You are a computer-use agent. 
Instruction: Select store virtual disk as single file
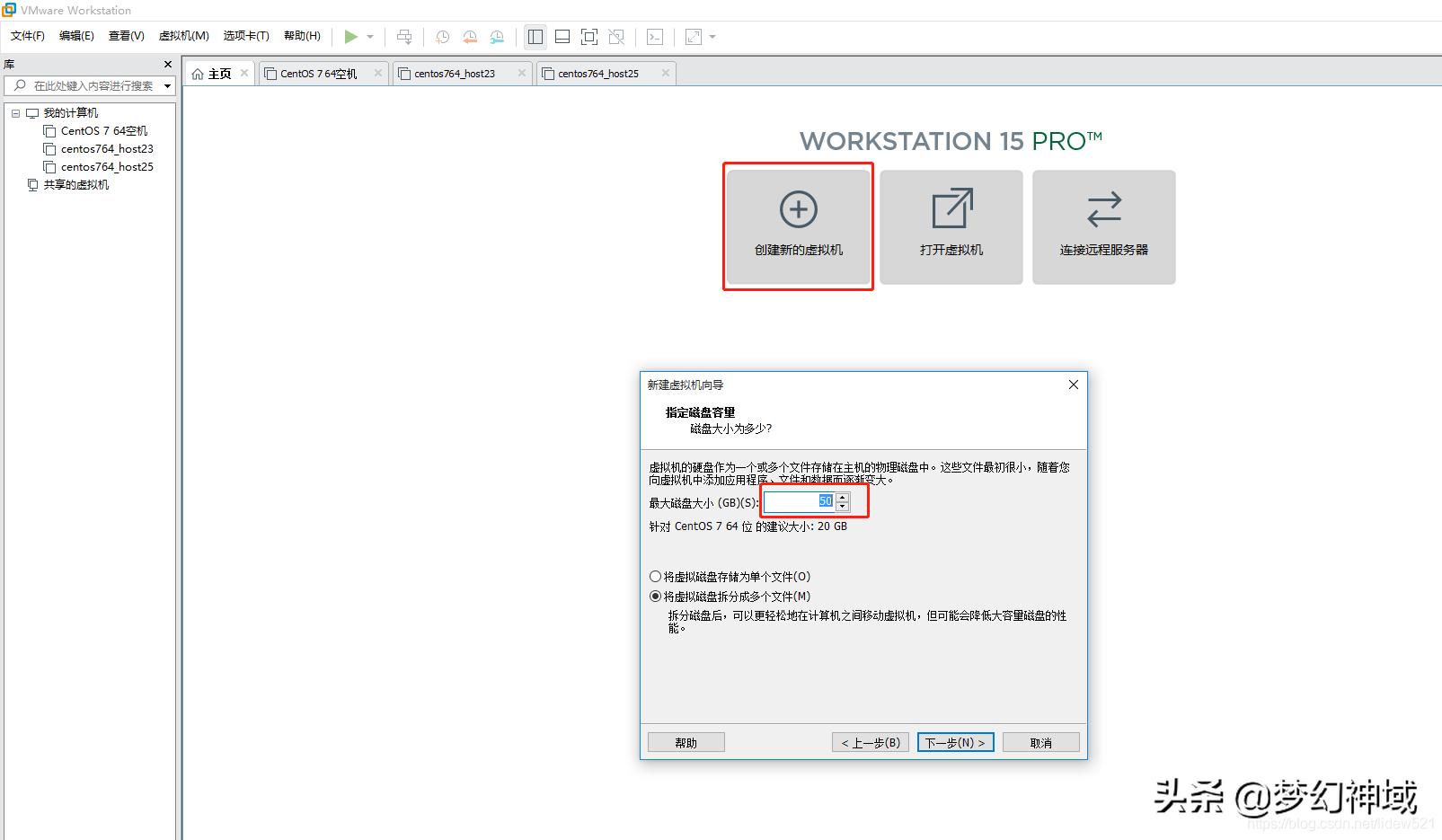coord(656,576)
